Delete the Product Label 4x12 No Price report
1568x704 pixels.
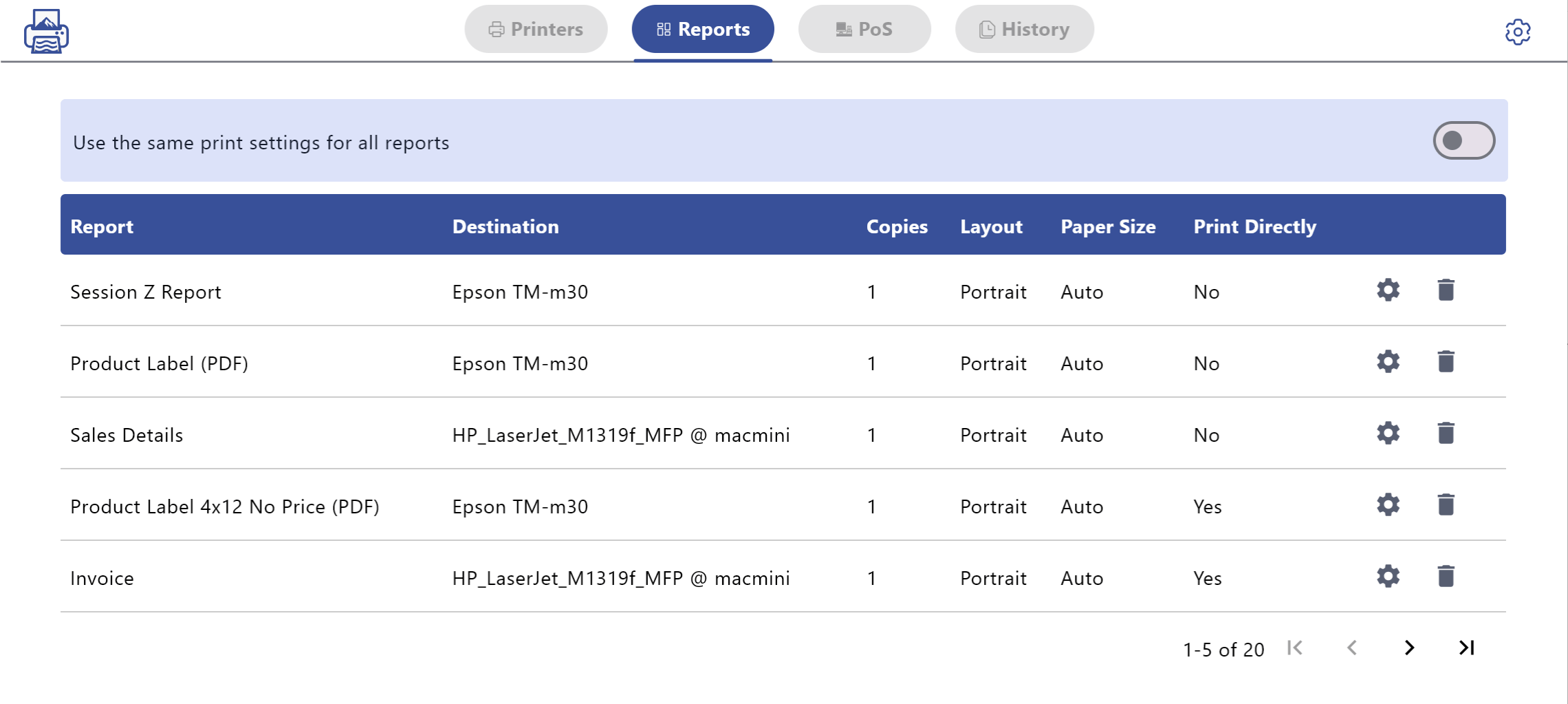tap(1445, 505)
